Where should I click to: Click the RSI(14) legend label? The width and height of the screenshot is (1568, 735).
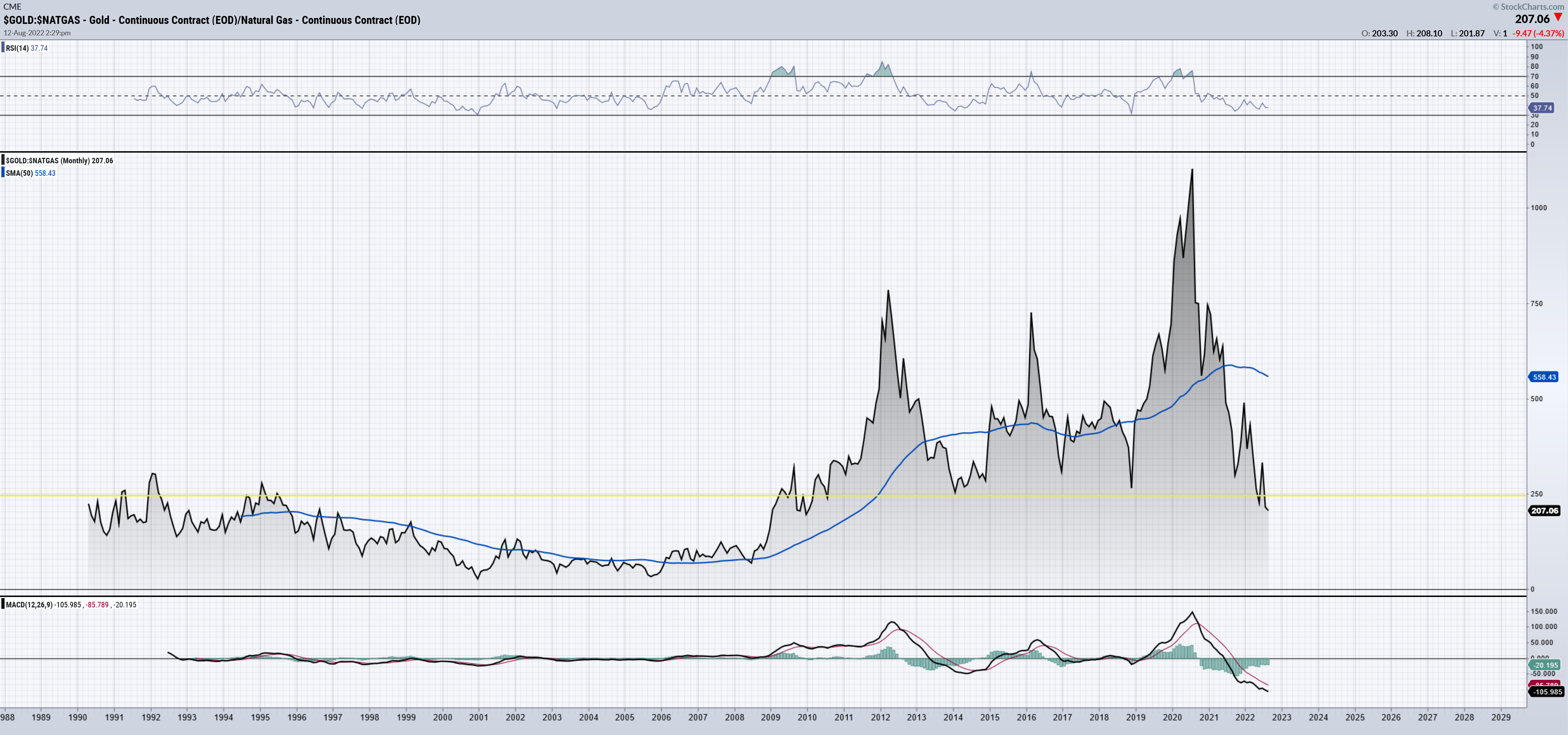[x=17, y=48]
